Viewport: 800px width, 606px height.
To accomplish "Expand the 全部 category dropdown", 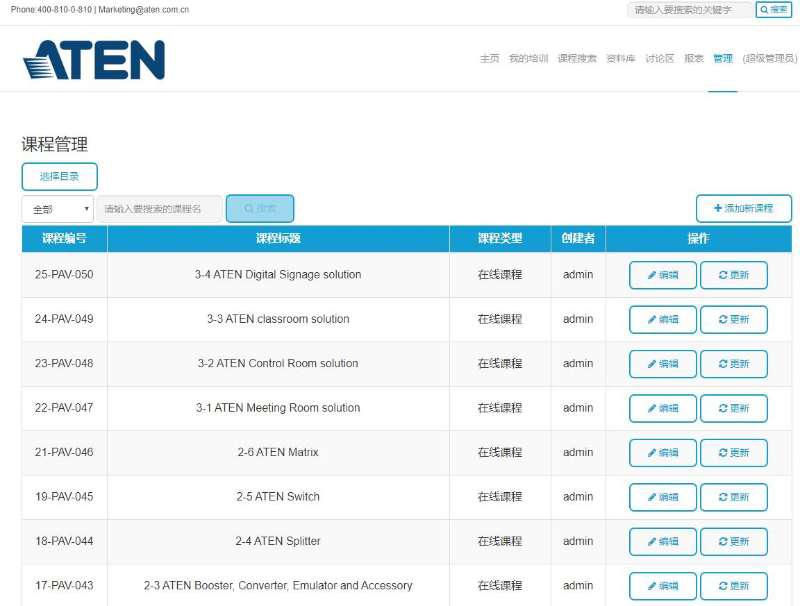I will pyautogui.click(x=58, y=209).
